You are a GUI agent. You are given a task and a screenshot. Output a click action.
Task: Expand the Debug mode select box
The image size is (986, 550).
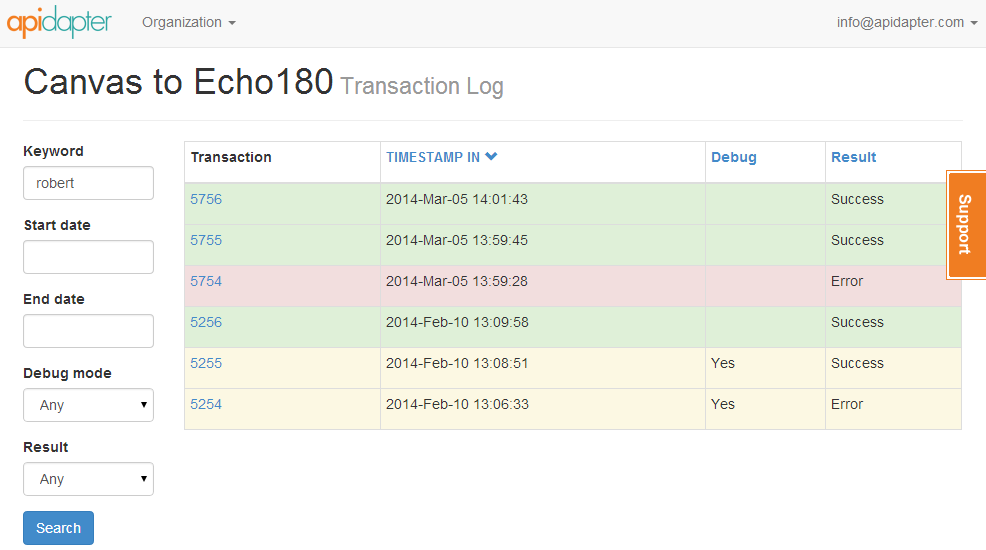(89, 405)
